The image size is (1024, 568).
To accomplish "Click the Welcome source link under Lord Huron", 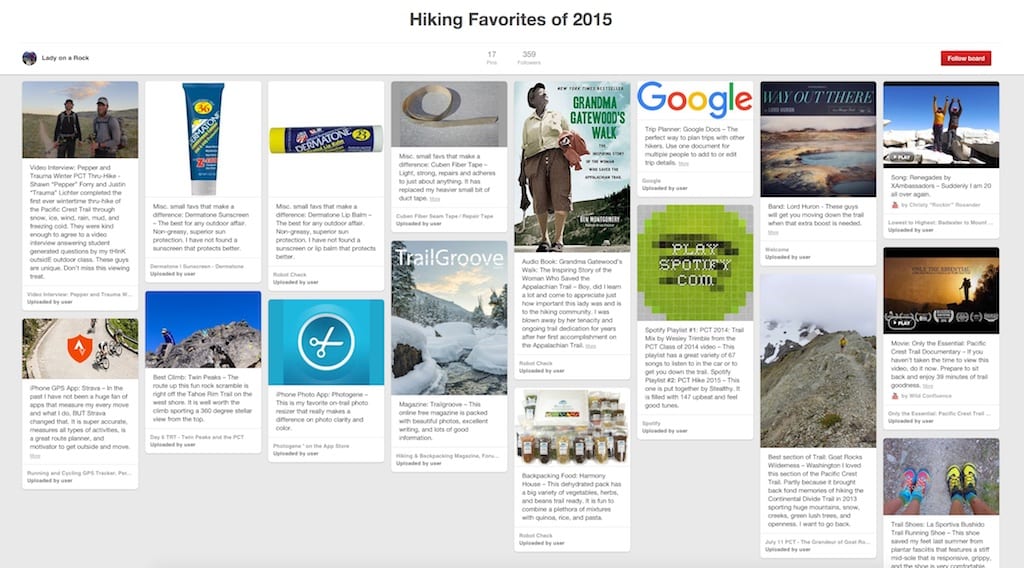I will click(x=776, y=249).
